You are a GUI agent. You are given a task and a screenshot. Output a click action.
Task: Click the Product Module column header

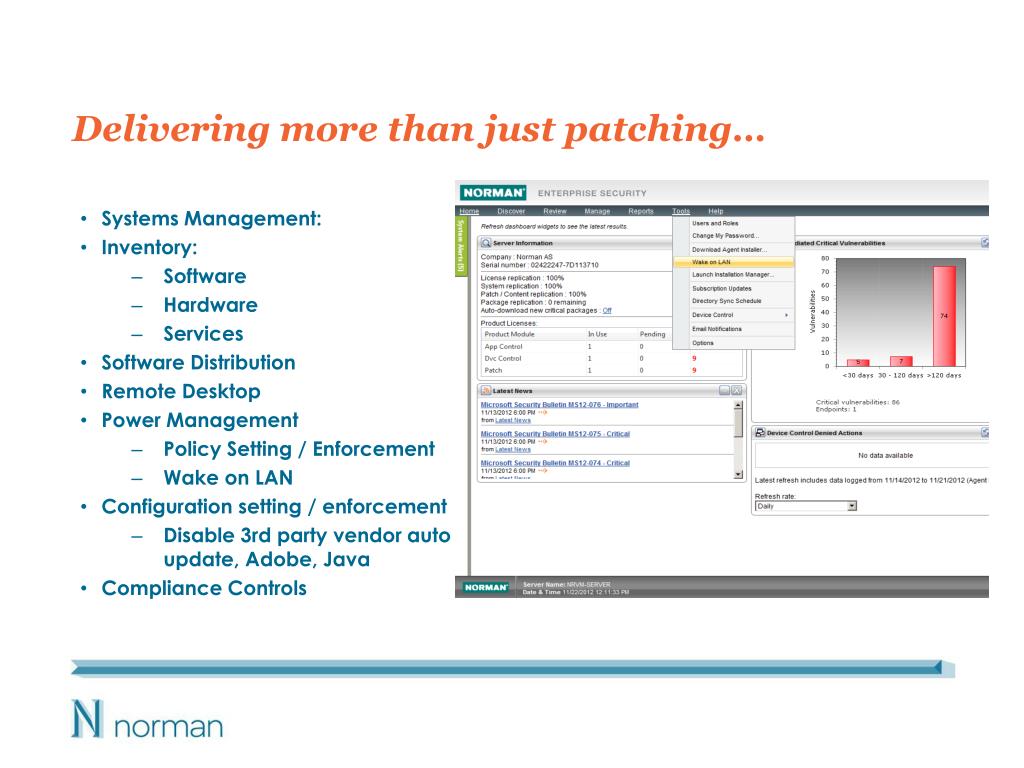pyautogui.click(x=509, y=334)
